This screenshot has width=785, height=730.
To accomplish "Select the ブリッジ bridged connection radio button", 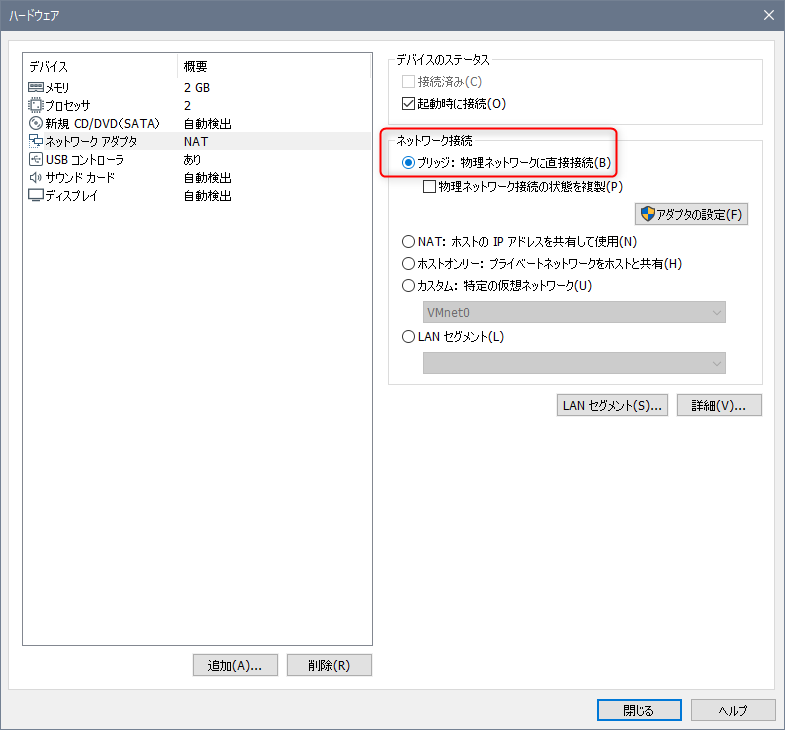I will 409,163.
